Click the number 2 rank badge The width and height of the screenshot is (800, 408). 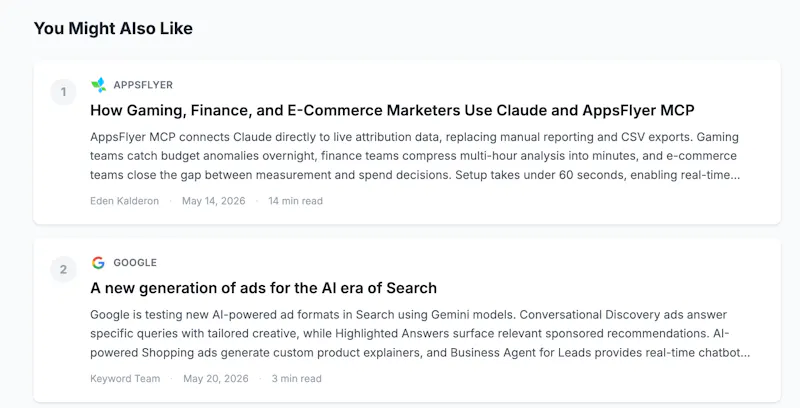[x=63, y=269]
